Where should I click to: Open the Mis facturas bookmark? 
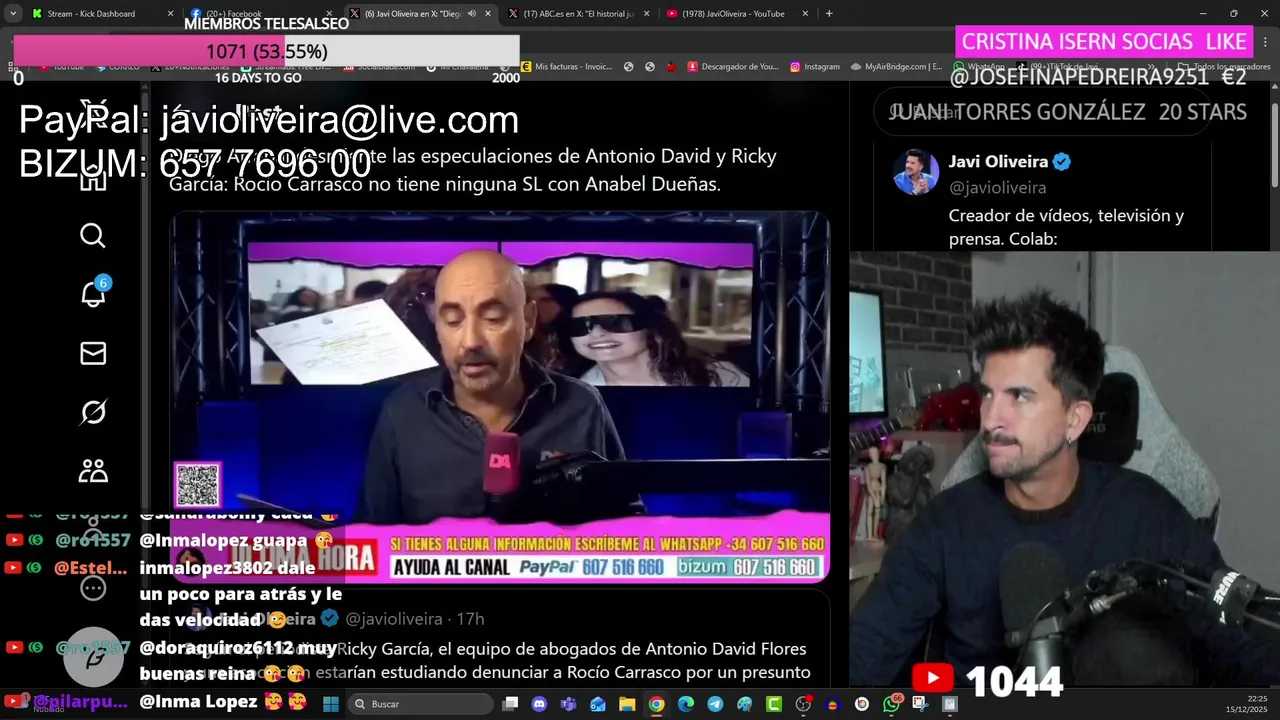(x=566, y=67)
